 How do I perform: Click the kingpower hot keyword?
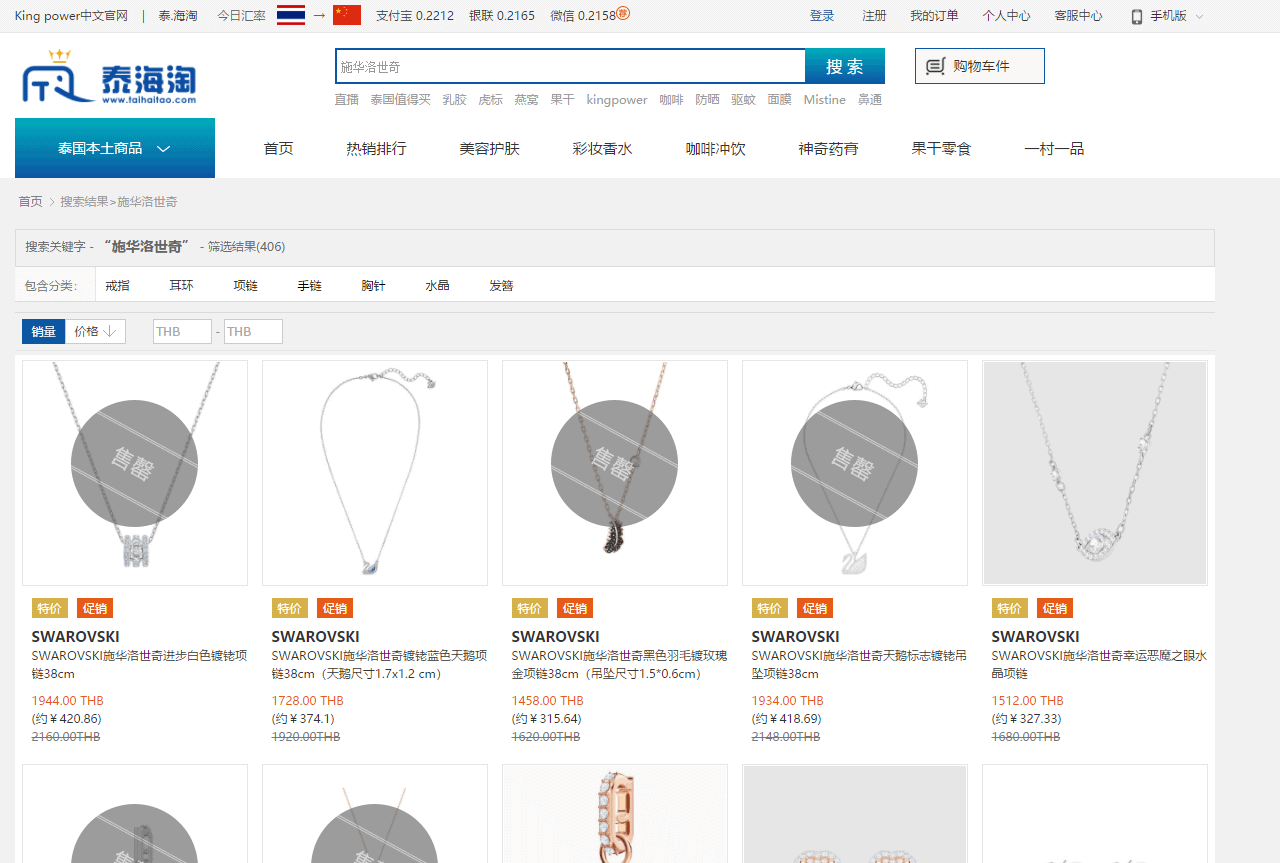(x=617, y=100)
